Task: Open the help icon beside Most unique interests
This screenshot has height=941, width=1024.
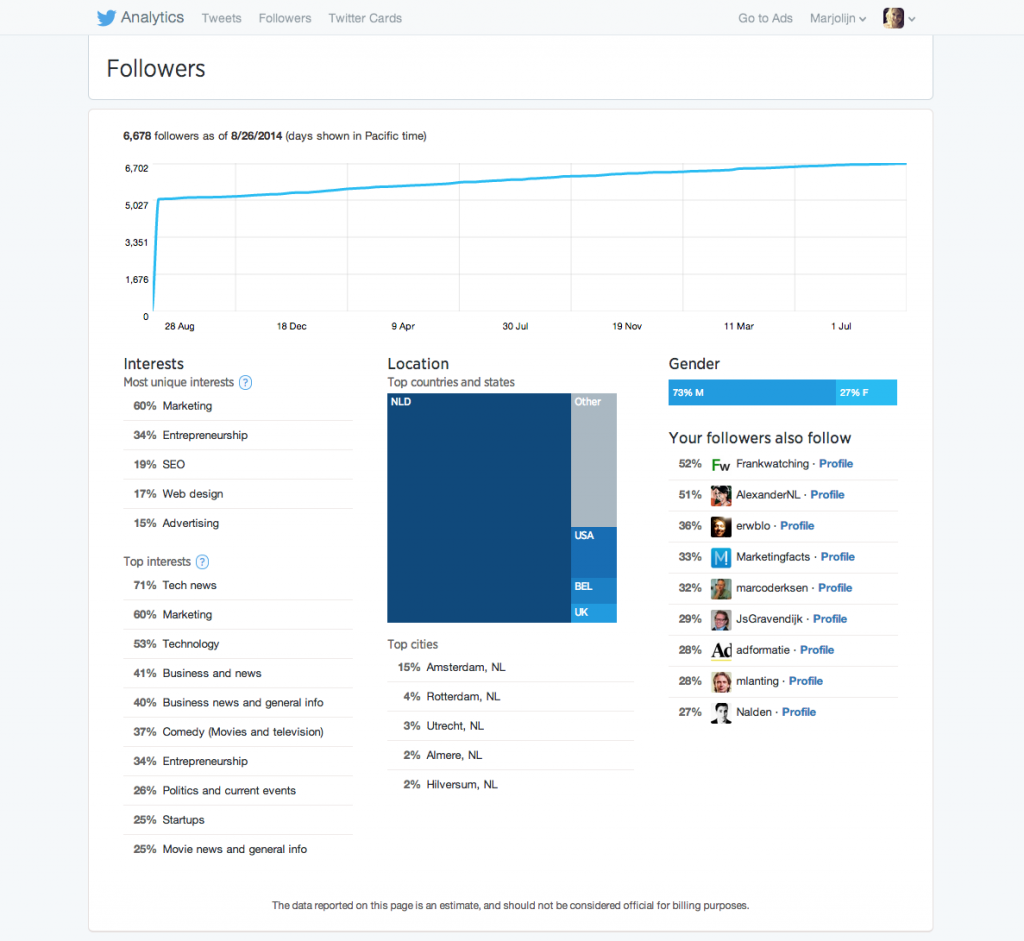Action: pyautogui.click(x=245, y=382)
